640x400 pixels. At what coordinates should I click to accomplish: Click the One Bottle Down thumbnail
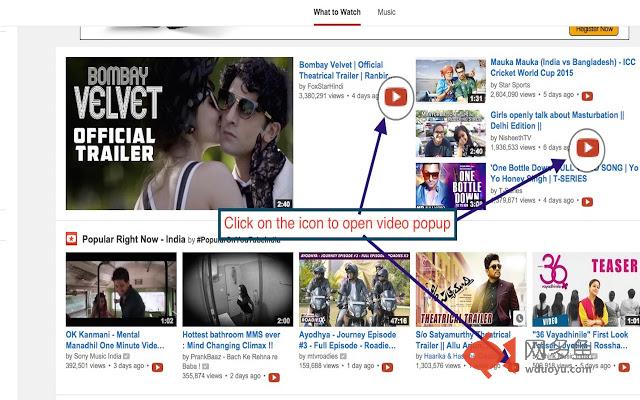pyautogui.click(x=451, y=186)
